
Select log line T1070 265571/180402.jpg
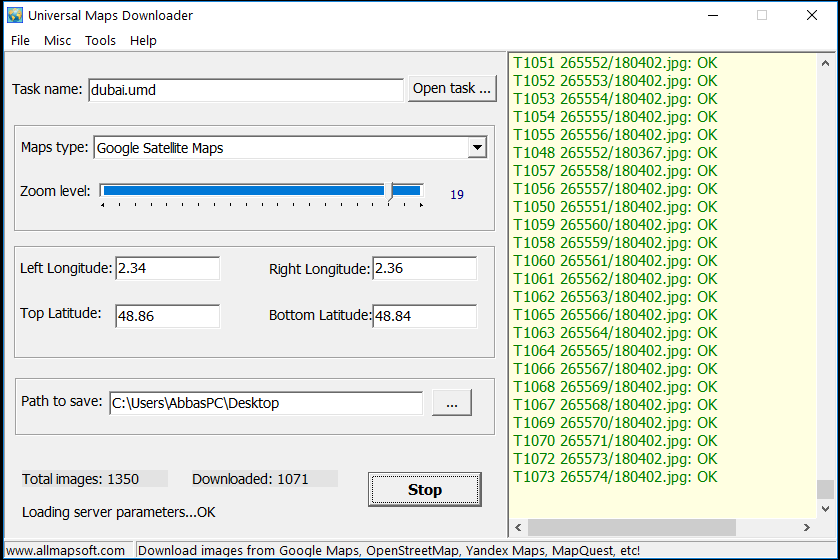[615, 441]
